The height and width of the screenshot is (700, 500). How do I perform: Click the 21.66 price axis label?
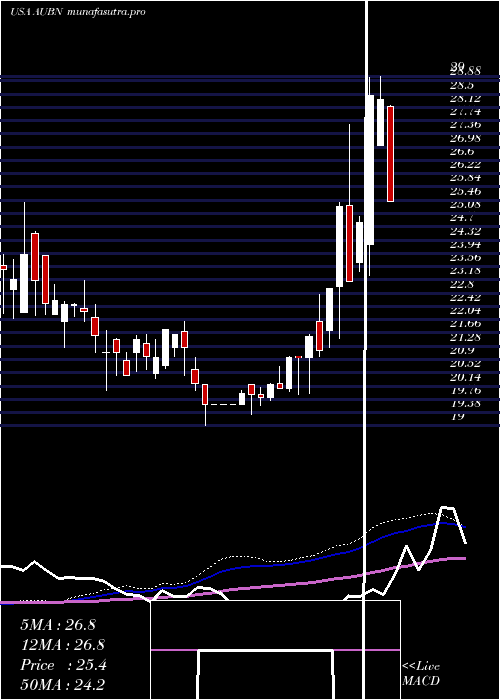(465, 324)
